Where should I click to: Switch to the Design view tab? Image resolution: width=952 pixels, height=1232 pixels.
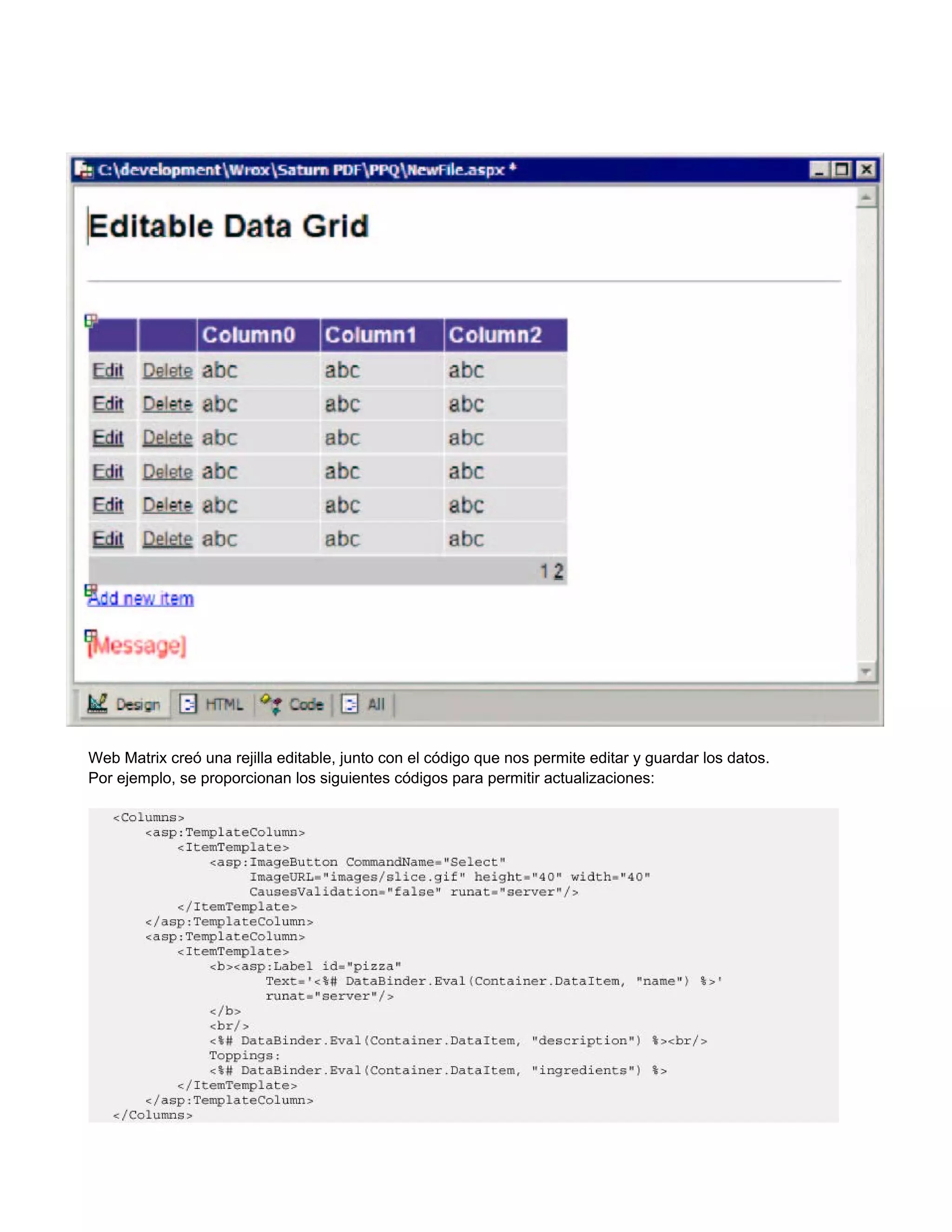pyautogui.click(x=125, y=704)
